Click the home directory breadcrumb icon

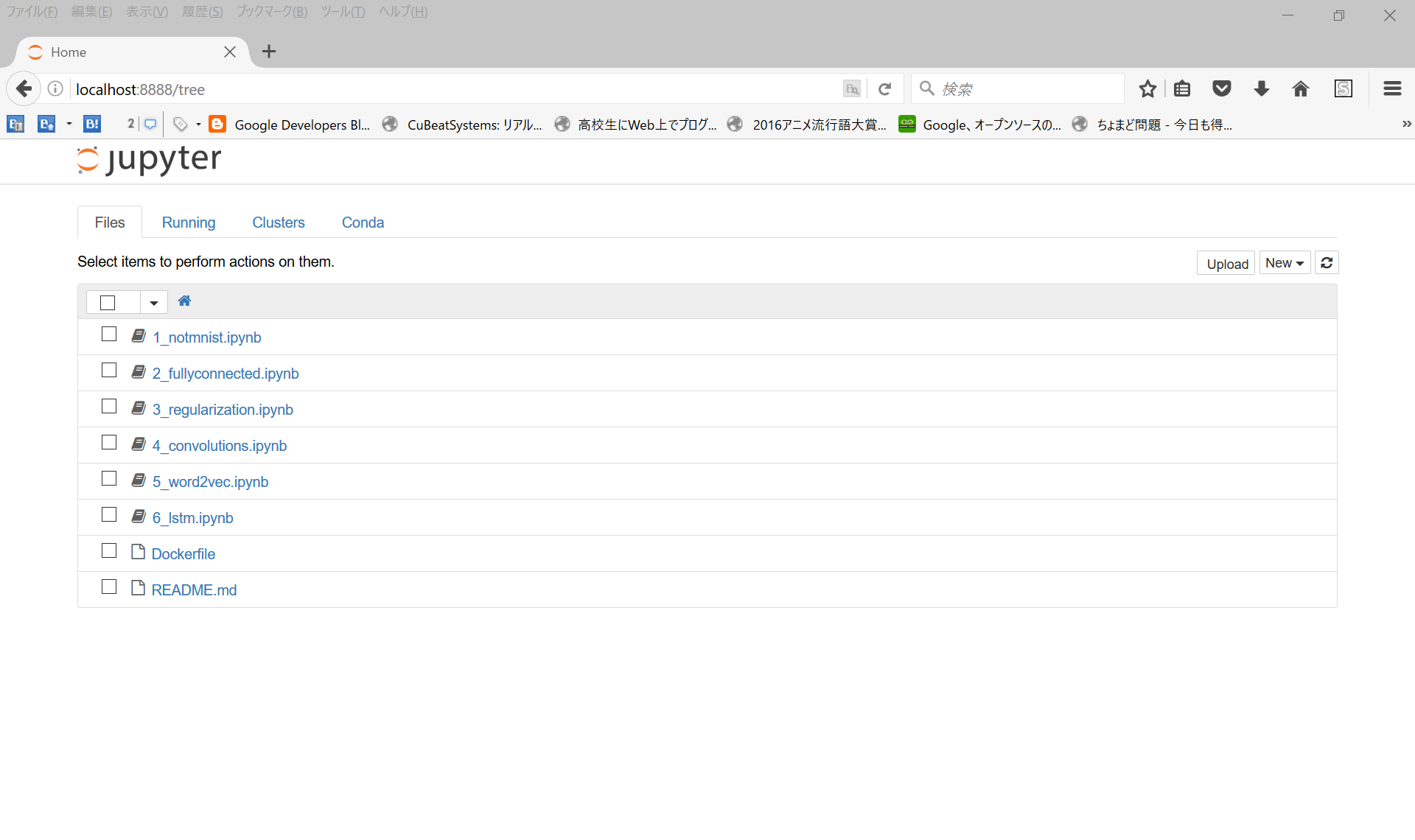[x=184, y=301]
